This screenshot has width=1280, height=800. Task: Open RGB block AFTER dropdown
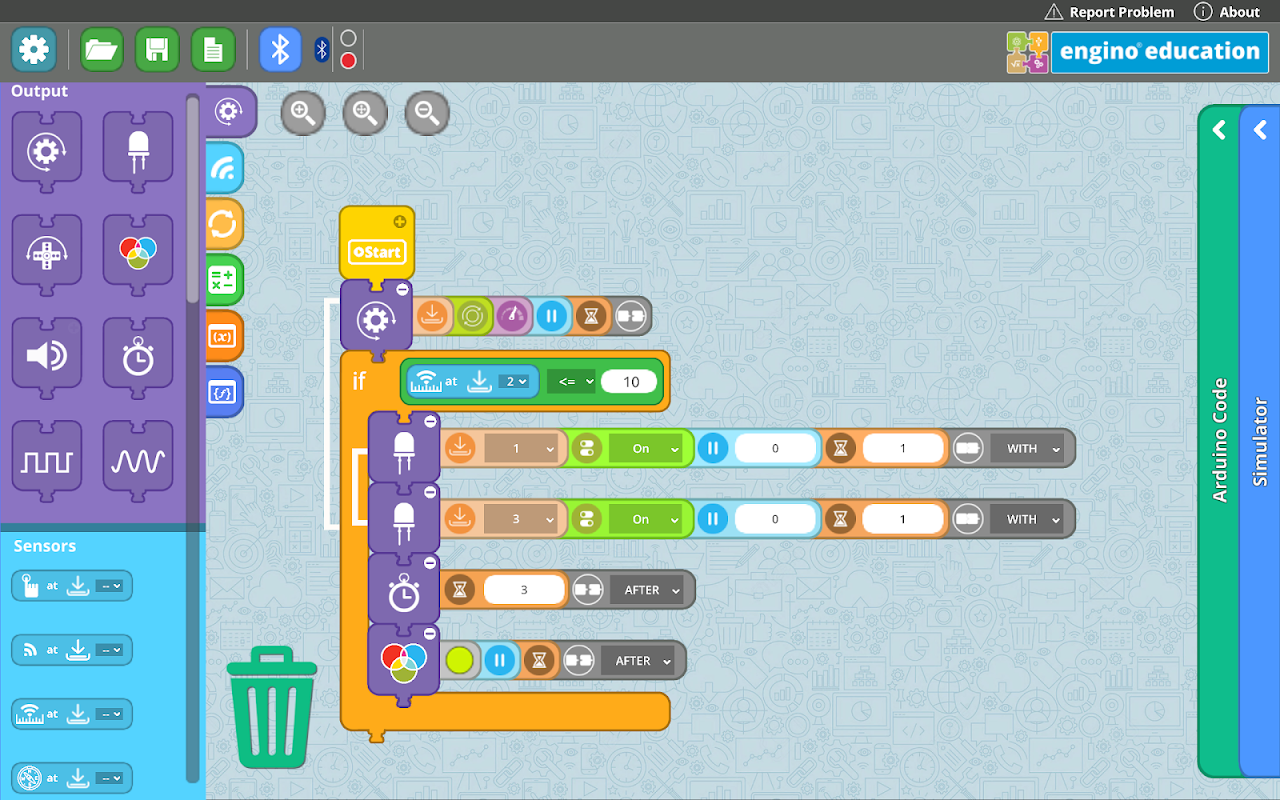coord(639,661)
